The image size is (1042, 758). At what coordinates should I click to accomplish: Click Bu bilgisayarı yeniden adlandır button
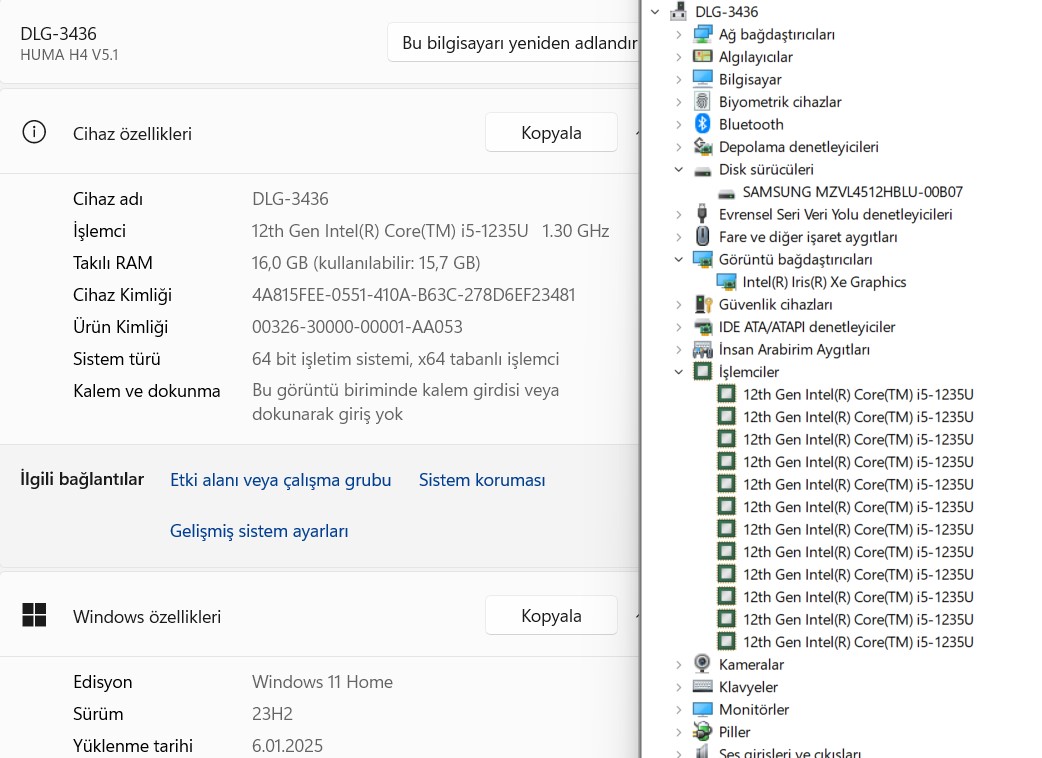tap(514, 43)
